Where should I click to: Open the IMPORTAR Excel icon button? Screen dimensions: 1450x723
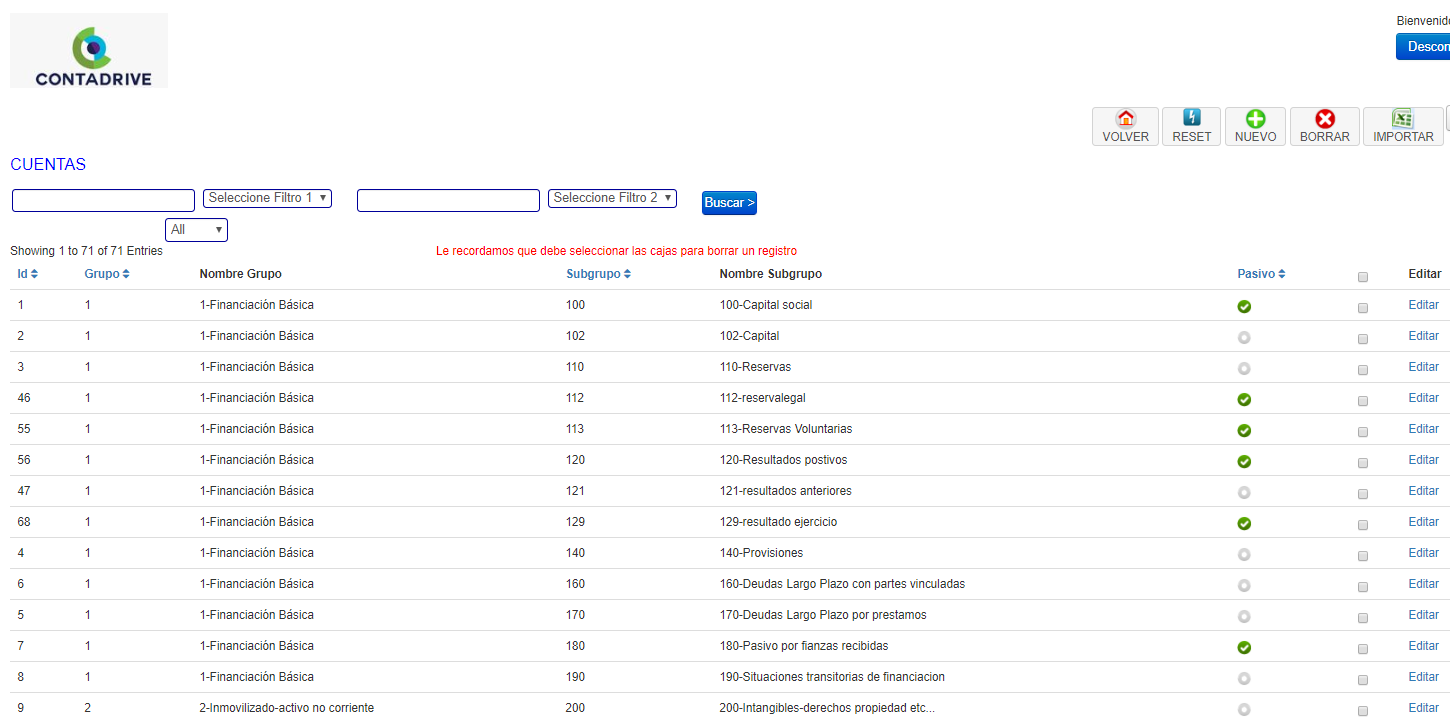coord(1403,127)
